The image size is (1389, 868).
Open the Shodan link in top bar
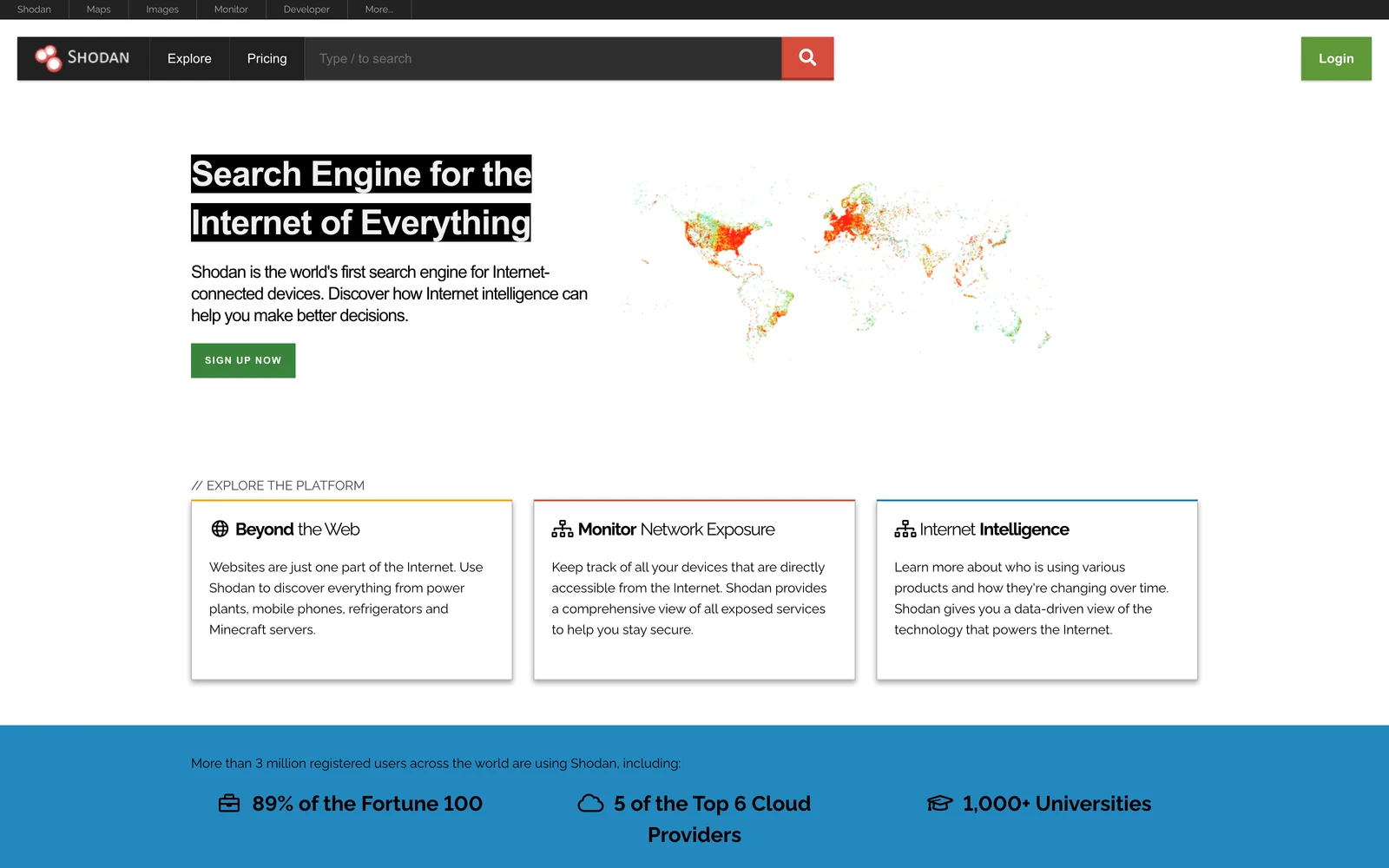tap(34, 10)
